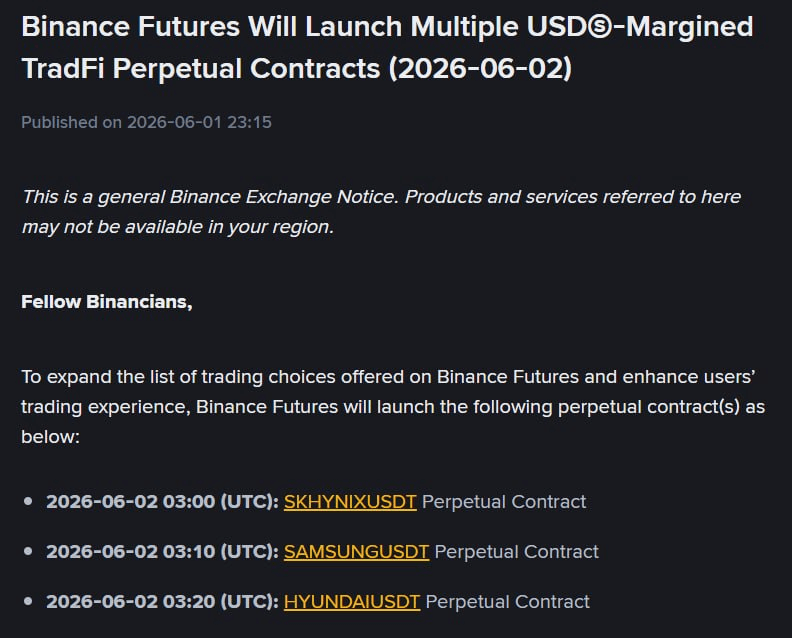Click the announcement headline text

click(387, 47)
